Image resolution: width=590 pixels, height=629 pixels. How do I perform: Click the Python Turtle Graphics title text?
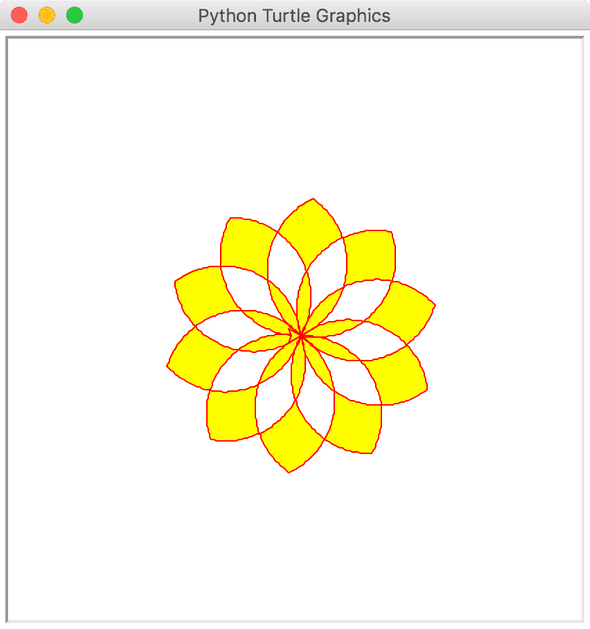[x=294, y=16]
